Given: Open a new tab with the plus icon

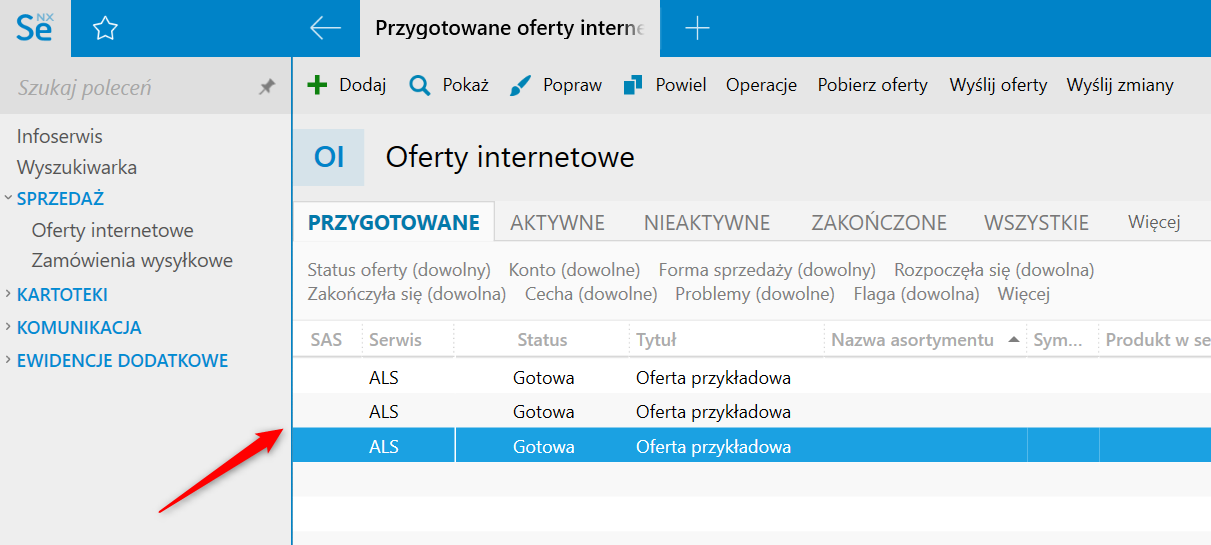Looking at the screenshot, I should (697, 28).
